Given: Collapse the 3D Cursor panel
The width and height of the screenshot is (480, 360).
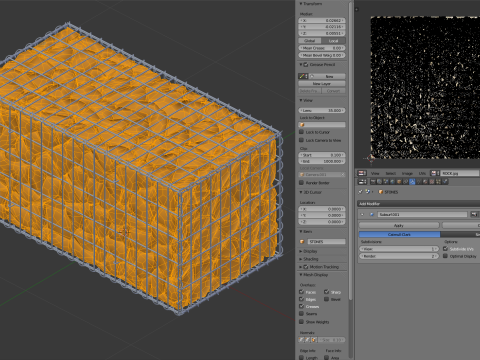Looking at the screenshot, I should coord(301,192).
